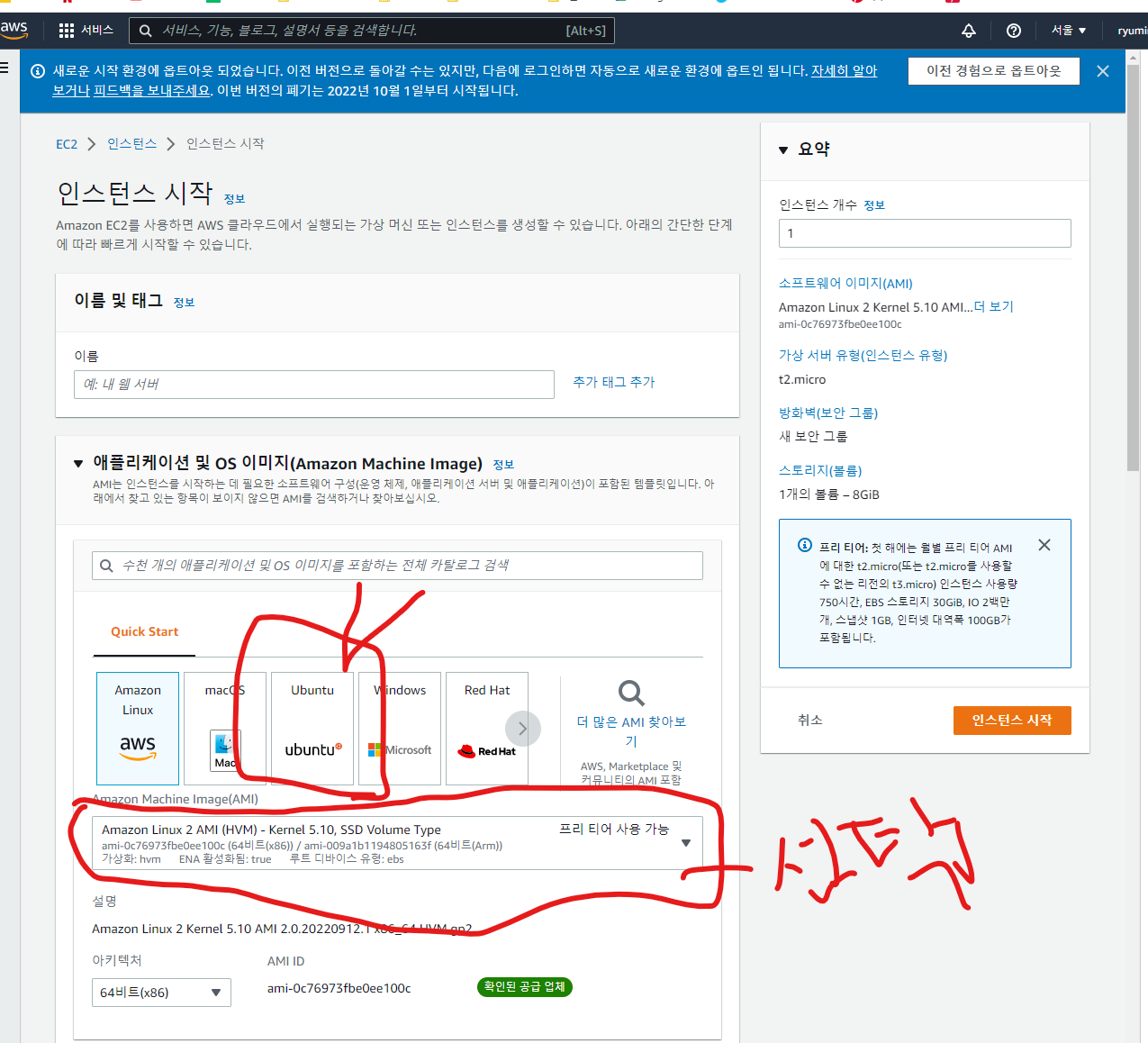Click 이전 경험으로 옵트아웃 button
Viewport: 1148px width, 1043px height.
pyautogui.click(x=994, y=71)
